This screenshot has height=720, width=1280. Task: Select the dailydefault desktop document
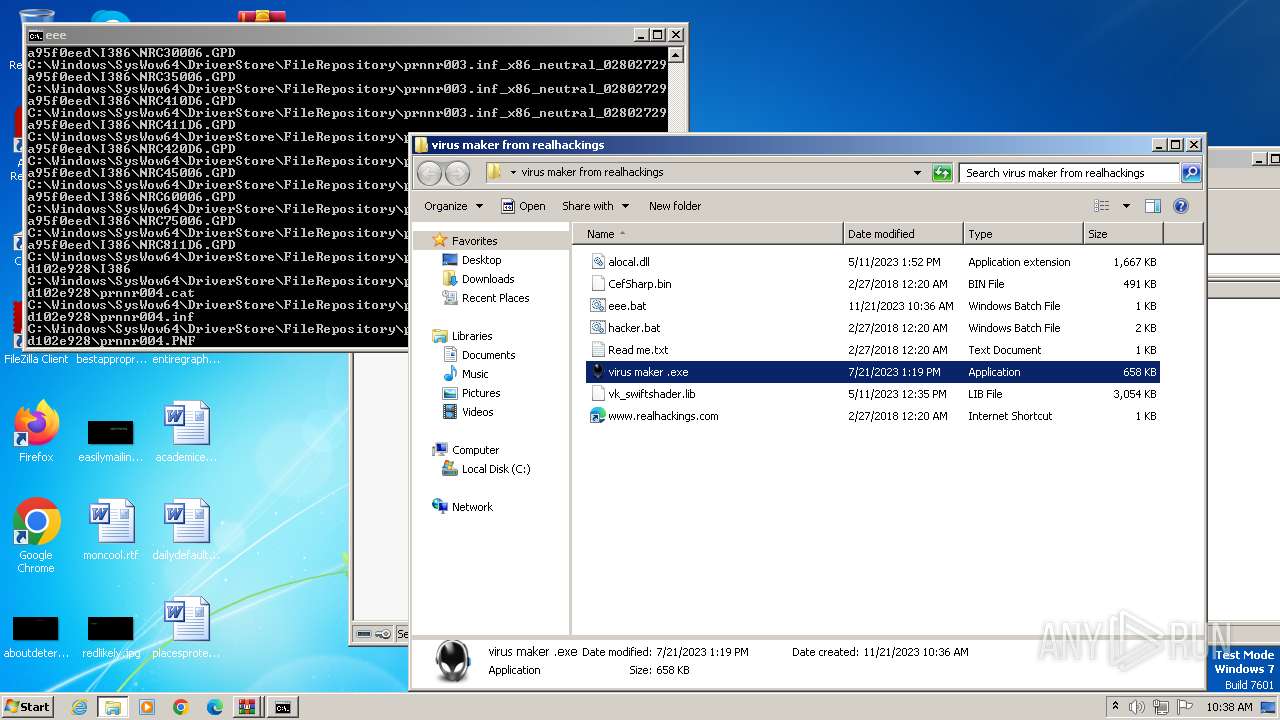pos(186,530)
